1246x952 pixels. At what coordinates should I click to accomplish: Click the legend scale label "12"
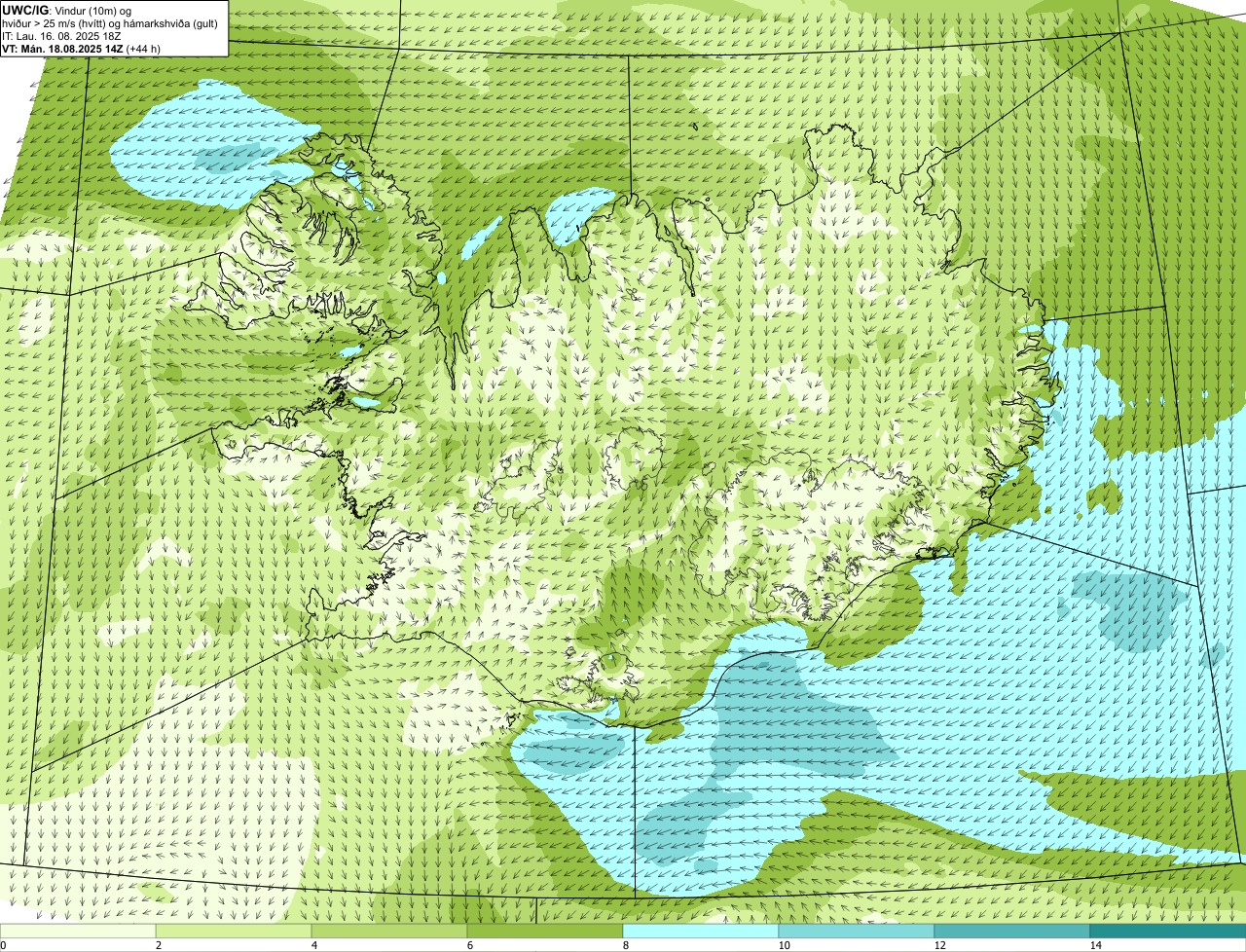(939, 945)
